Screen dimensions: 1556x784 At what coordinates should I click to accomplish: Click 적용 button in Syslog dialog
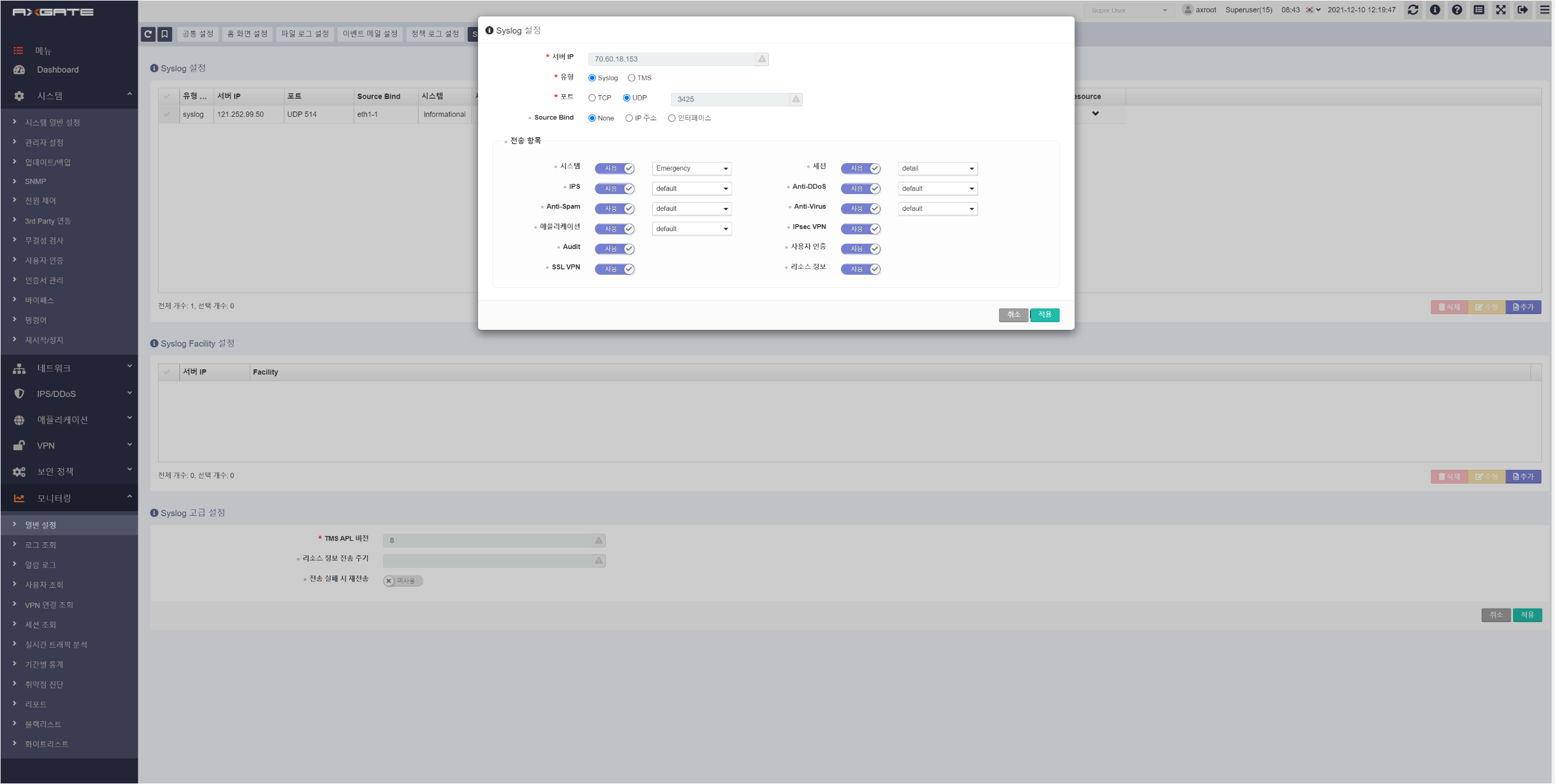[x=1044, y=315]
